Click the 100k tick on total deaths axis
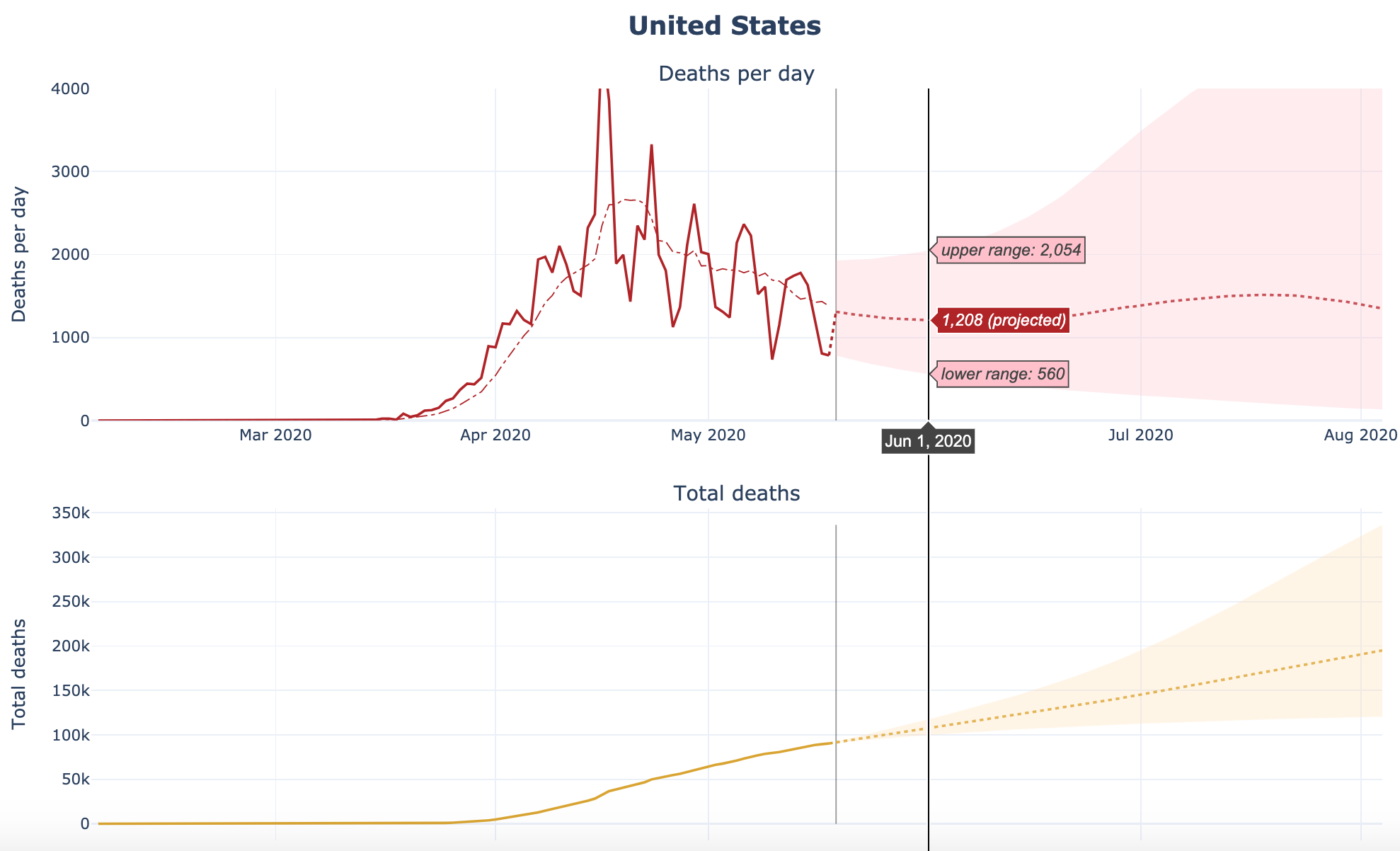The height and width of the screenshot is (851, 1400). coord(71,736)
